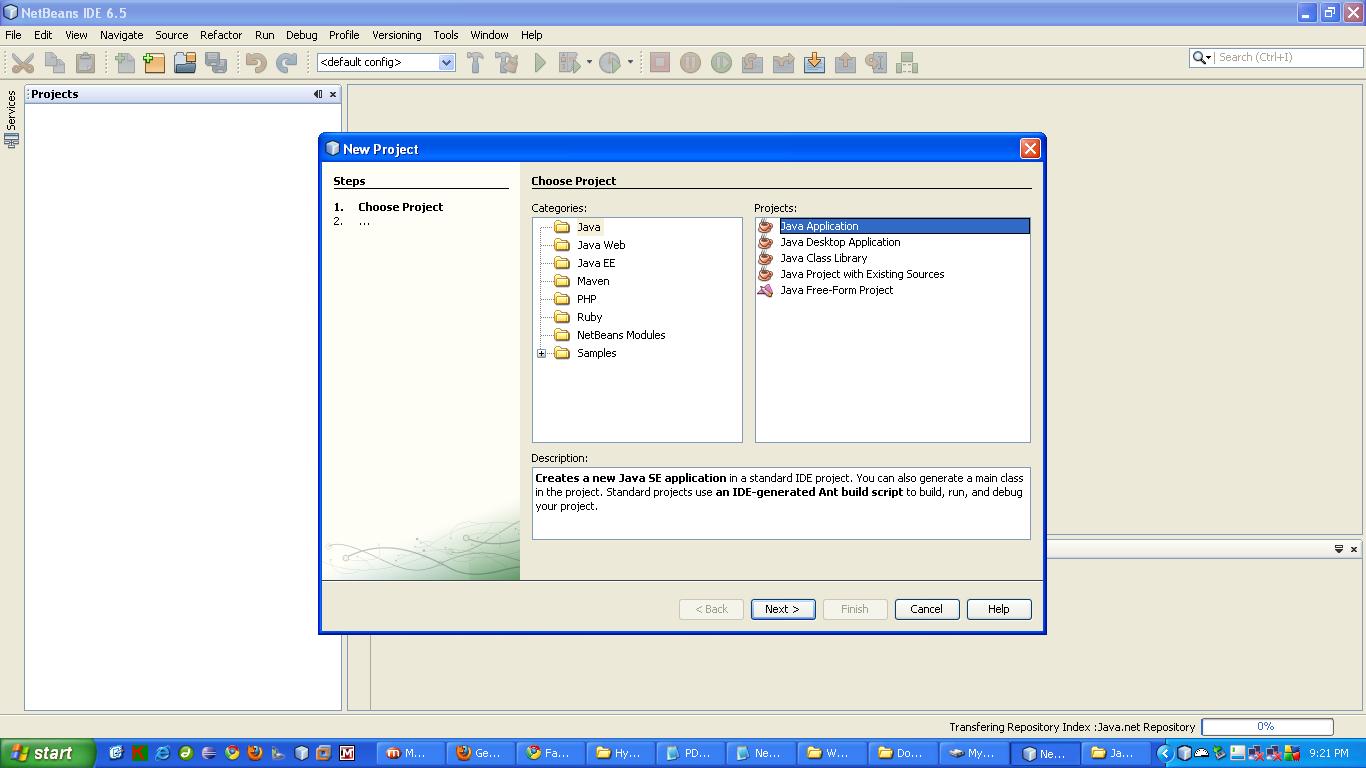The height and width of the screenshot is (768, 1366).
Task: Click the repository index progress bar
Action: (x=1266, y=727)
